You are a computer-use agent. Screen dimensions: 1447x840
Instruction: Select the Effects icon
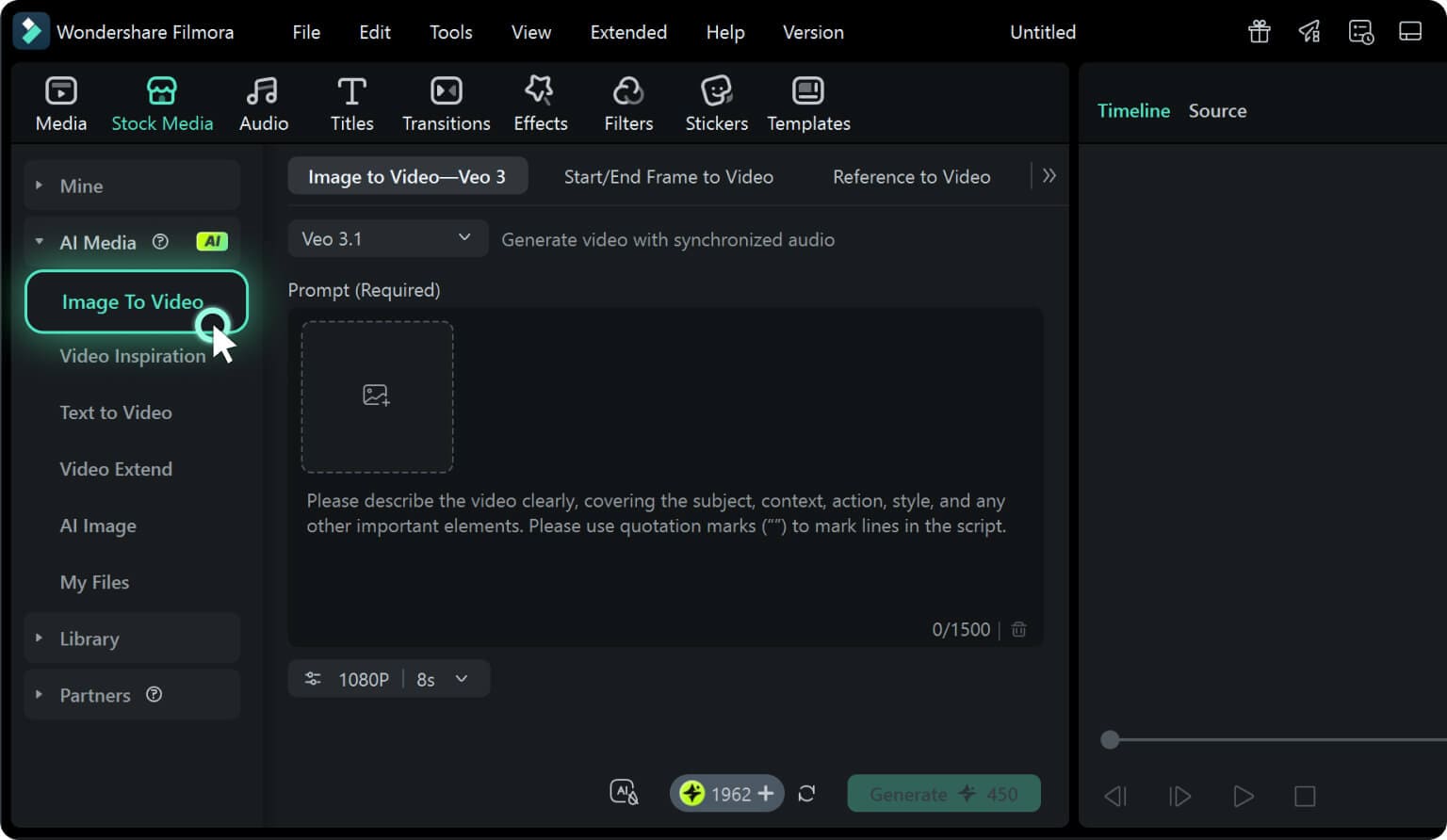[x=540, y=102]
